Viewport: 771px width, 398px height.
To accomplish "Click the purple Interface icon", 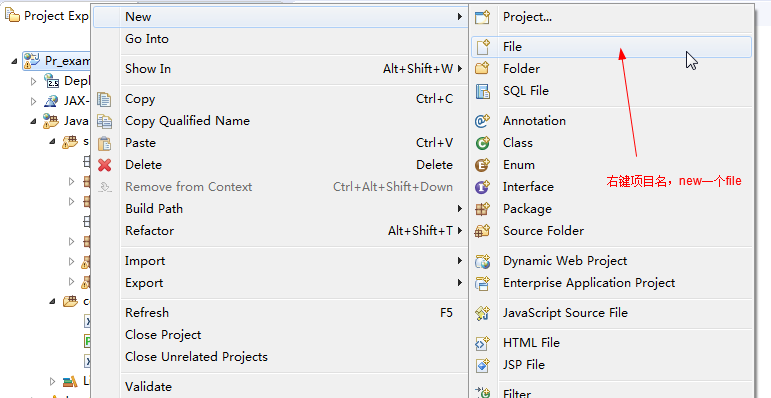I will tap(482, 187).
